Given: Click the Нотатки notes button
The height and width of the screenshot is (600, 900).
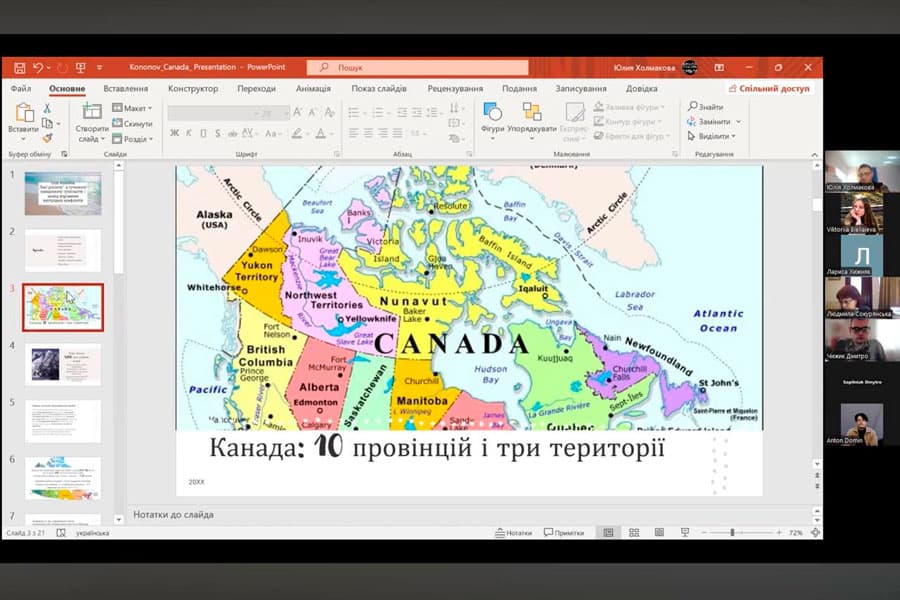Looking at the screenshot, I should [514, 533].
